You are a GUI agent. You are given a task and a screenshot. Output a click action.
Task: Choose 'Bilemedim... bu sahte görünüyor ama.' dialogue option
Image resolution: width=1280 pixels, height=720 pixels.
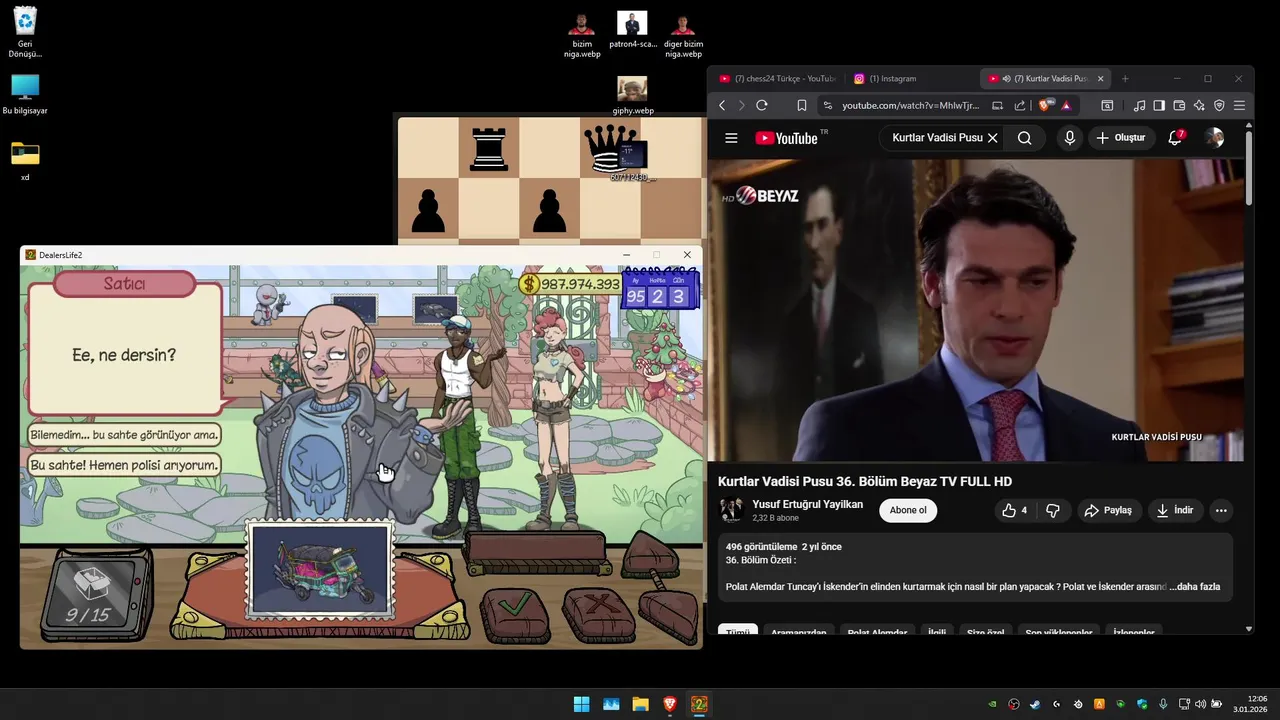124,435
